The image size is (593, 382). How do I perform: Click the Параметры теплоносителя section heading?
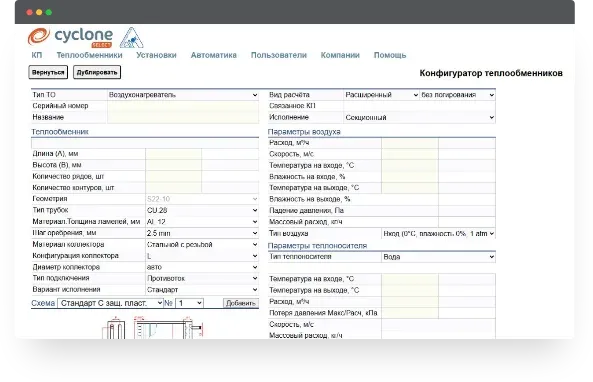tap(317, 246)
